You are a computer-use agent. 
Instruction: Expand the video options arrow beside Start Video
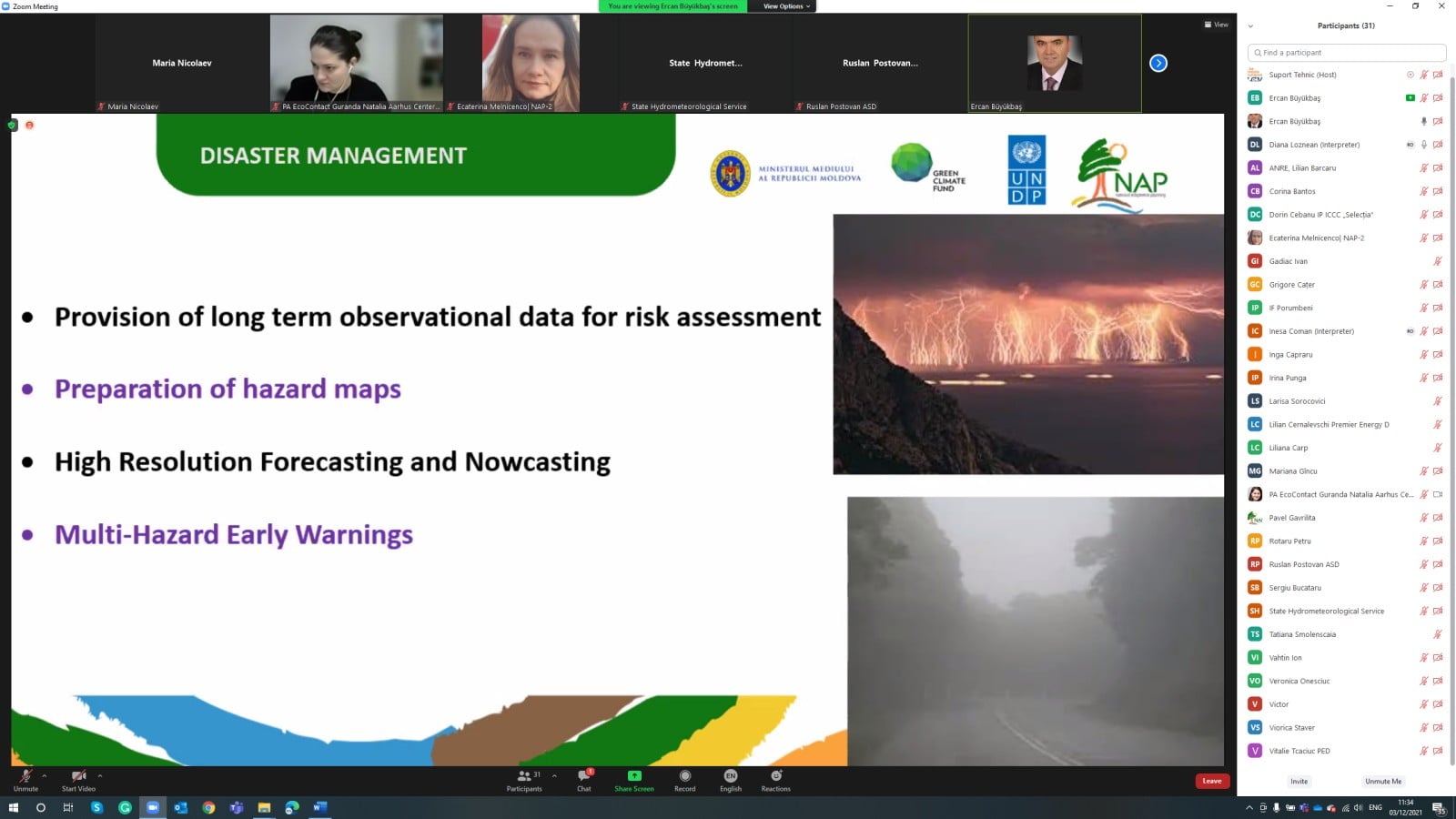100,775
